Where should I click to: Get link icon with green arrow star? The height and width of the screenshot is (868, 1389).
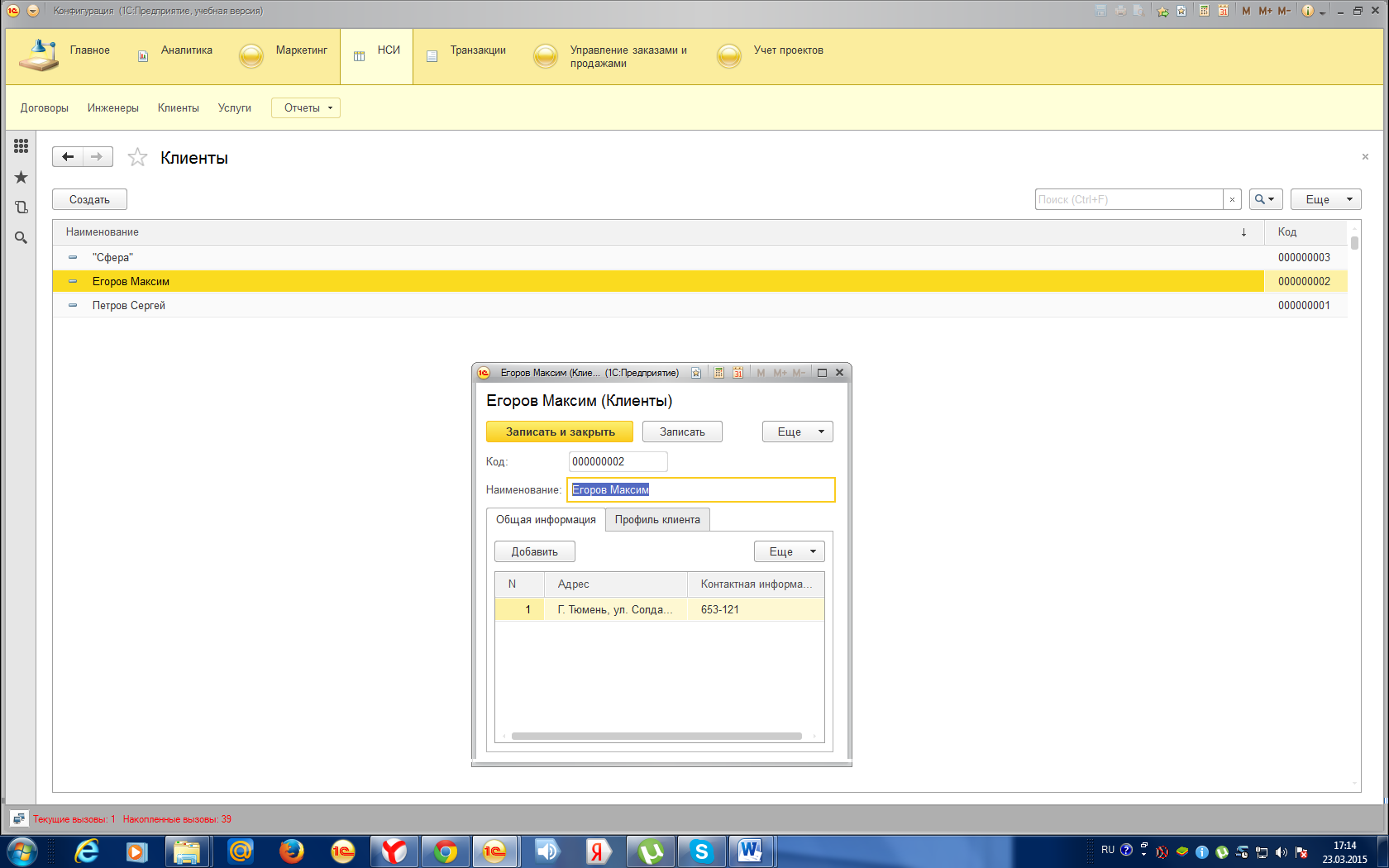pyautogui.click(x=1162, y=11)
